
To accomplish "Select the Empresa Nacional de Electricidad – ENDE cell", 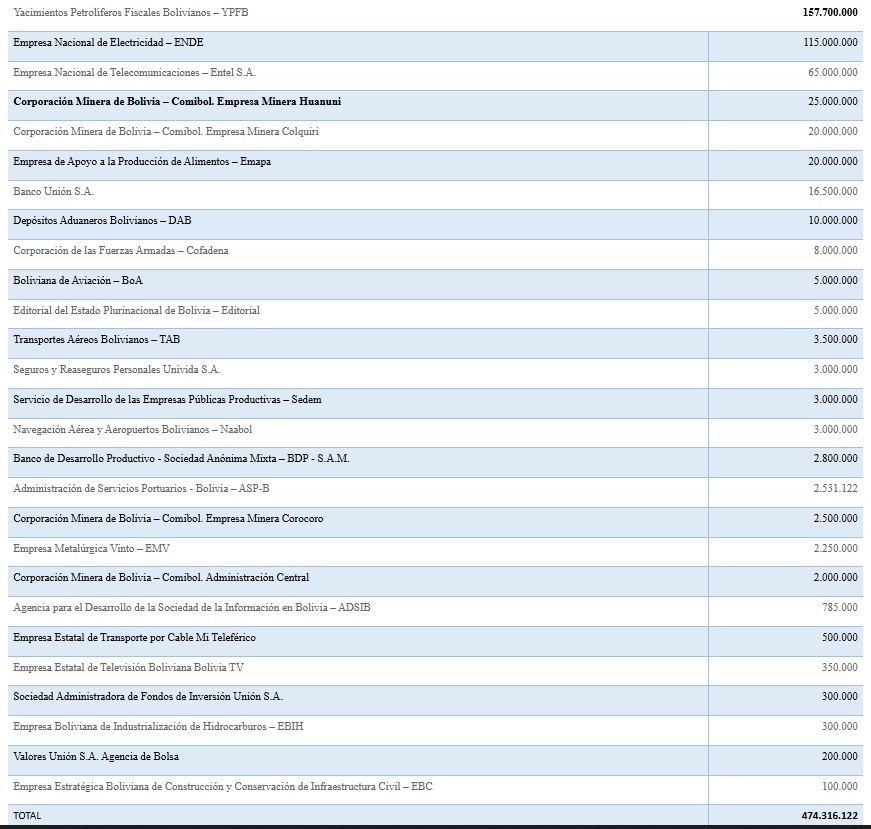I will (x=108, y=43).
